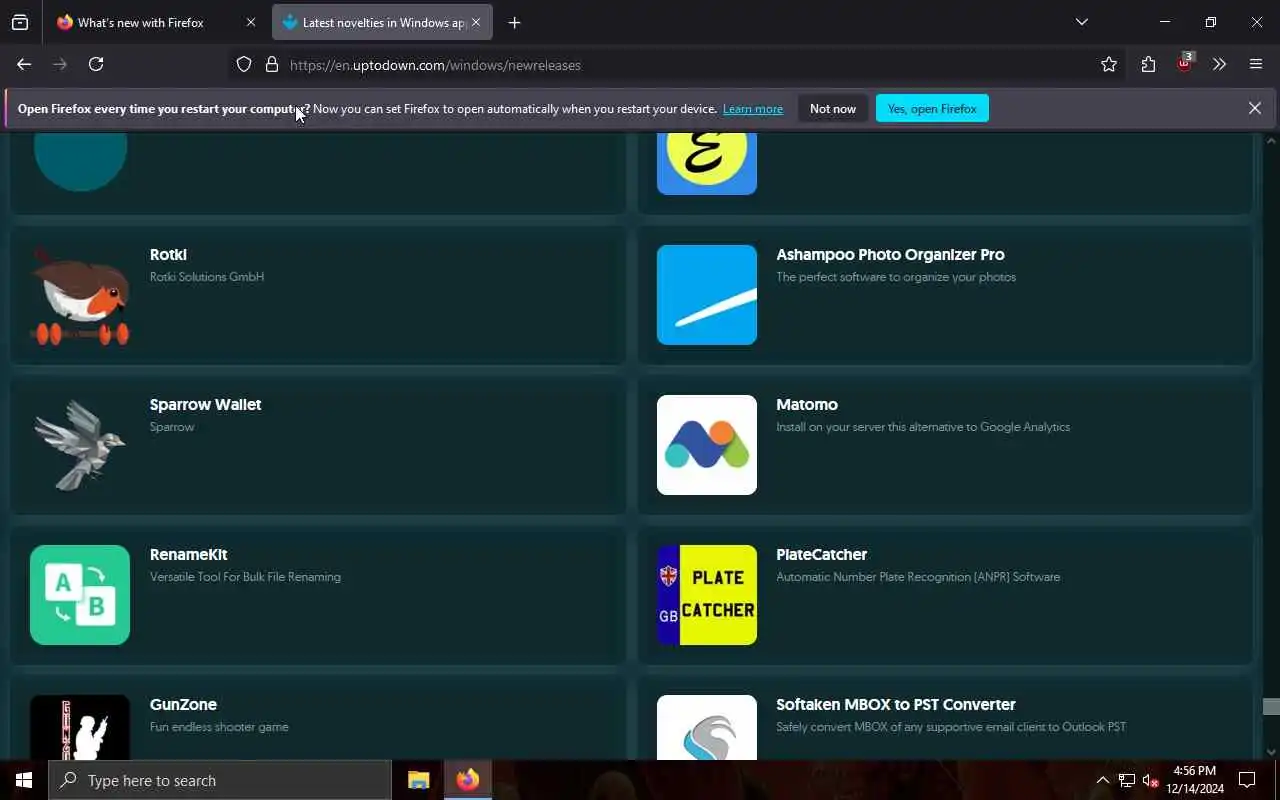Open the teal circle app icon
Screen dimensions: 1280x800
coord(80,161)
